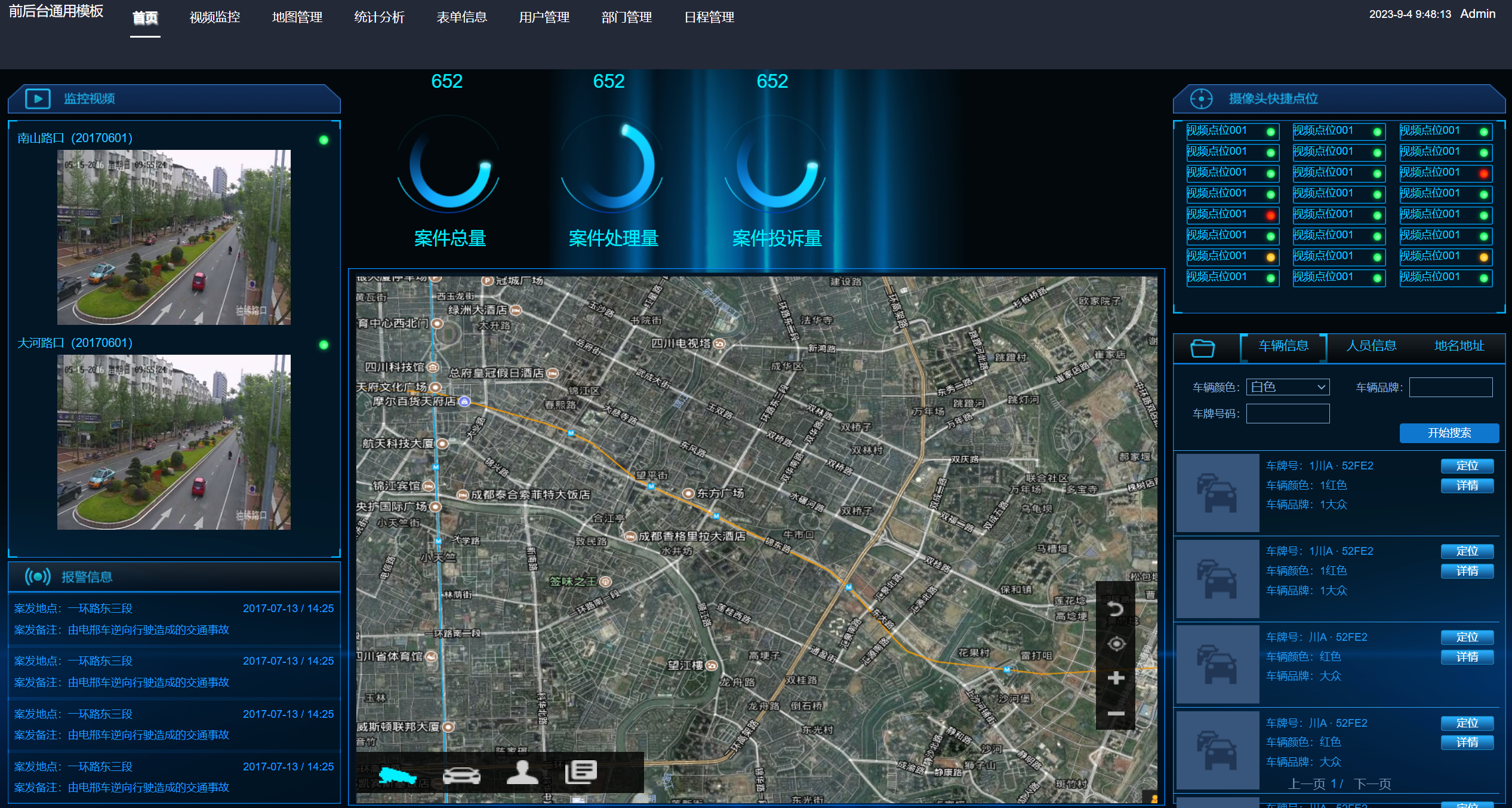Click the 总府皇冠假日酒店 map marker

553,373
